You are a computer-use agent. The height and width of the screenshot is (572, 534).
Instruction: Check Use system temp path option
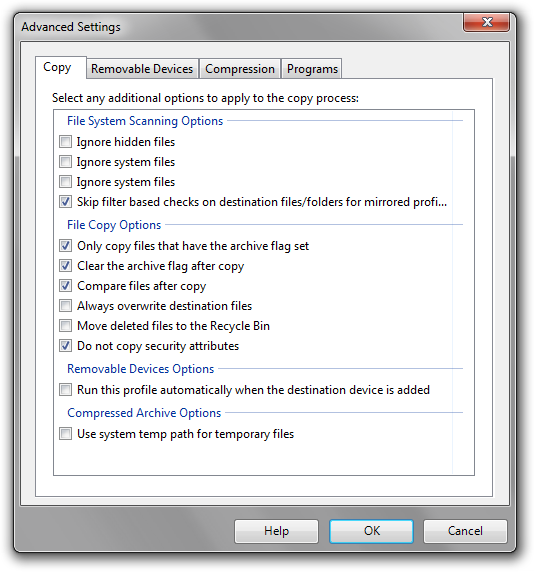coord(66,434)
